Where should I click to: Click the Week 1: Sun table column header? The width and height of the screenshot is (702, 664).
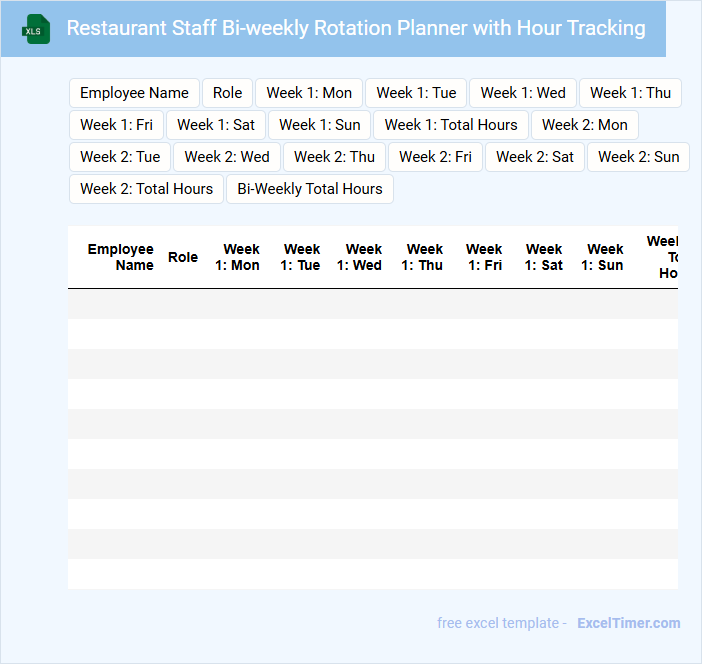pyautogui.click(x=603, y=257)
